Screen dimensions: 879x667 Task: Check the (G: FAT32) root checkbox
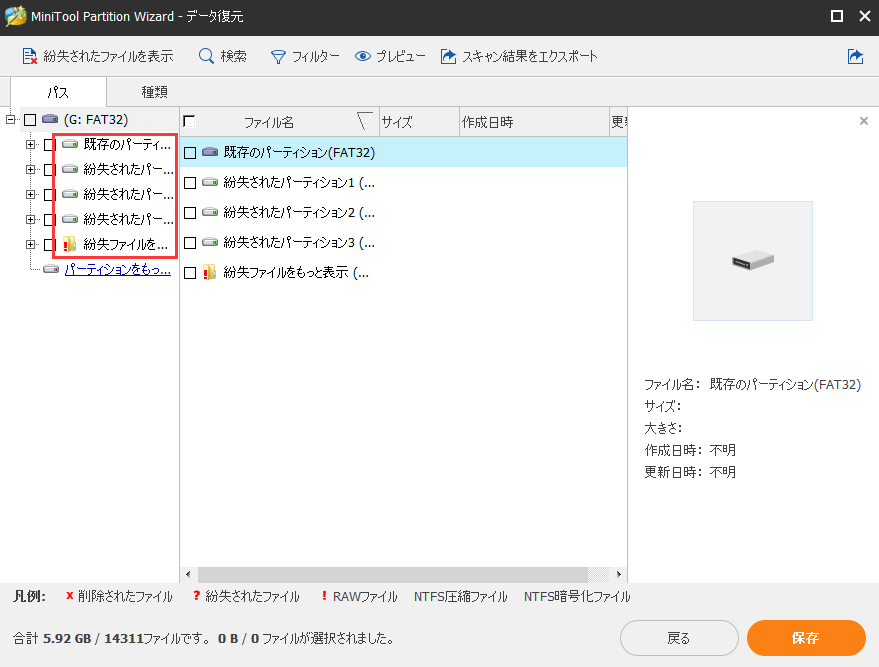coord(28,118)
